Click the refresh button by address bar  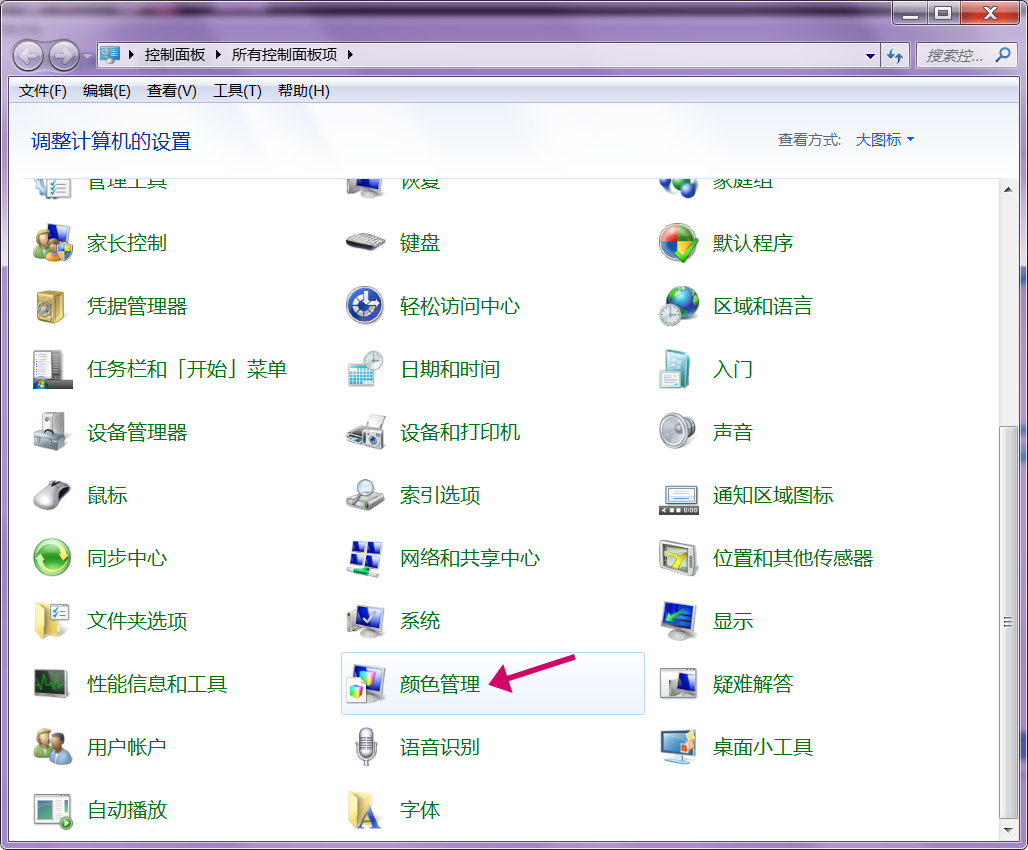tap(895, 56)
